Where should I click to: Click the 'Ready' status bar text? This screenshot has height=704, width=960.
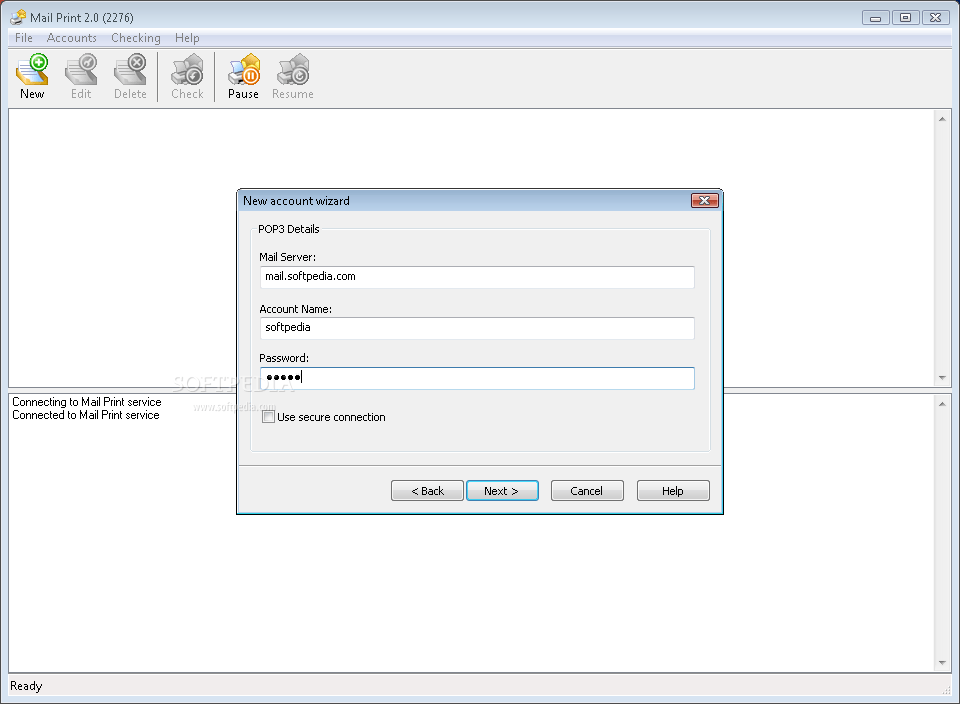(26, 686)
